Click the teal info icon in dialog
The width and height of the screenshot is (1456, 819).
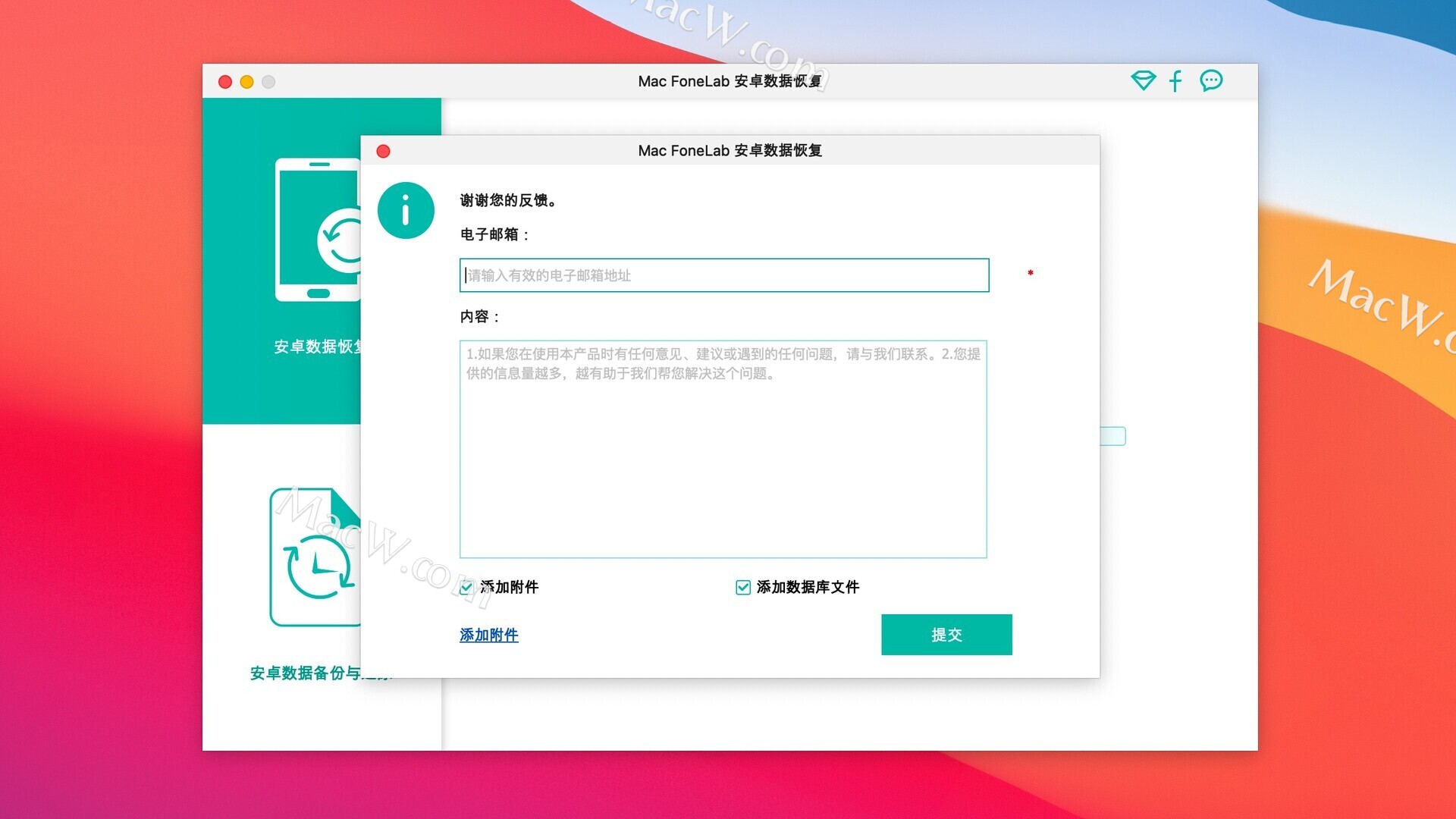(x=406, y=210)
